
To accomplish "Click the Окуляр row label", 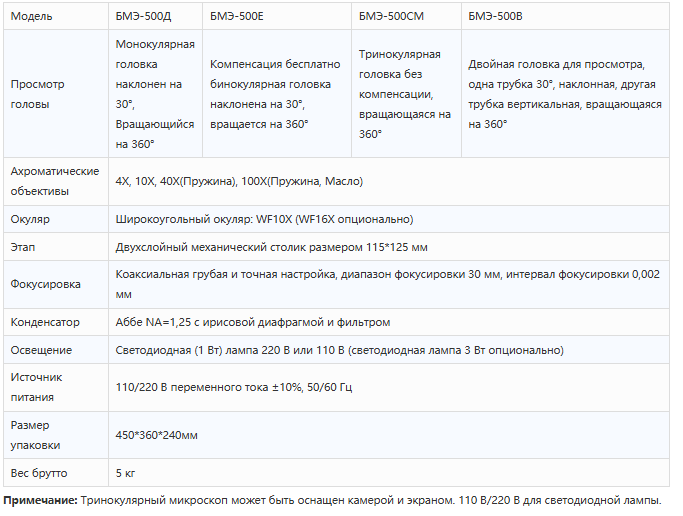I will point(56,219).
